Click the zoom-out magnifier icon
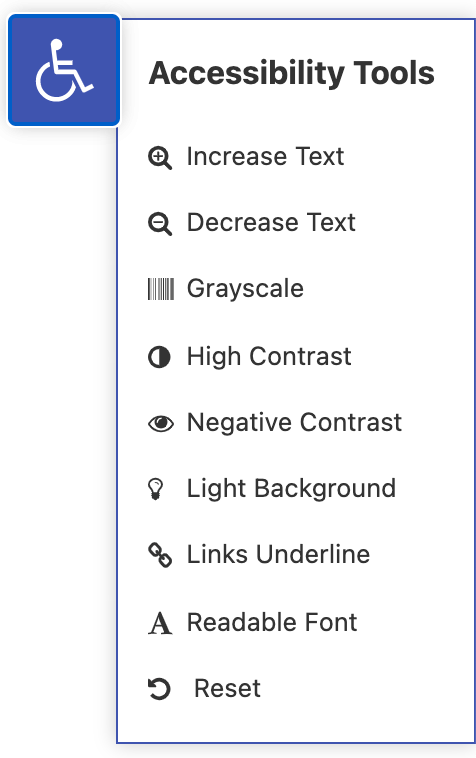 tap(159, 224)
